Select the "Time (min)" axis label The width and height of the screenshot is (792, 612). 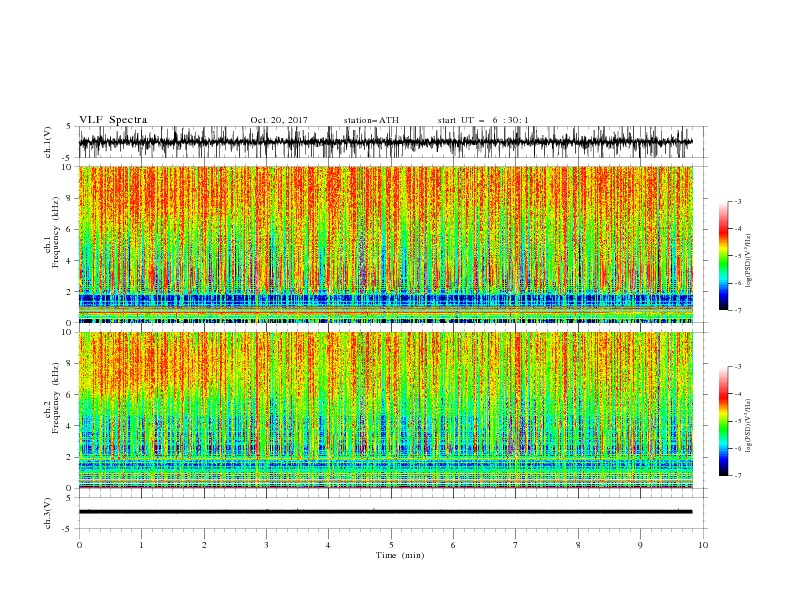click(400, 555)
